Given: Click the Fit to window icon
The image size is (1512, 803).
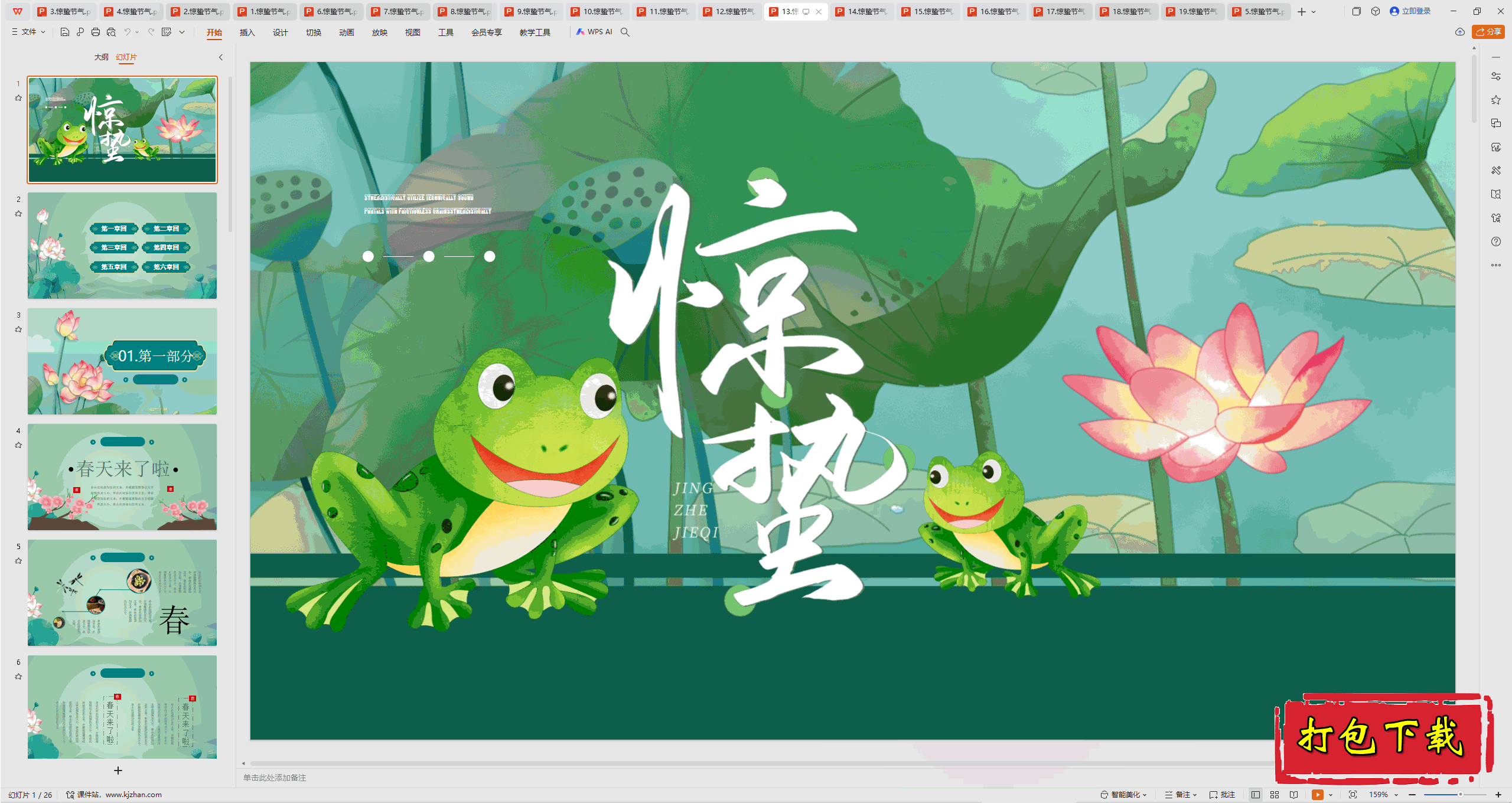Looking at the screenshot, I should point(1353,795).
